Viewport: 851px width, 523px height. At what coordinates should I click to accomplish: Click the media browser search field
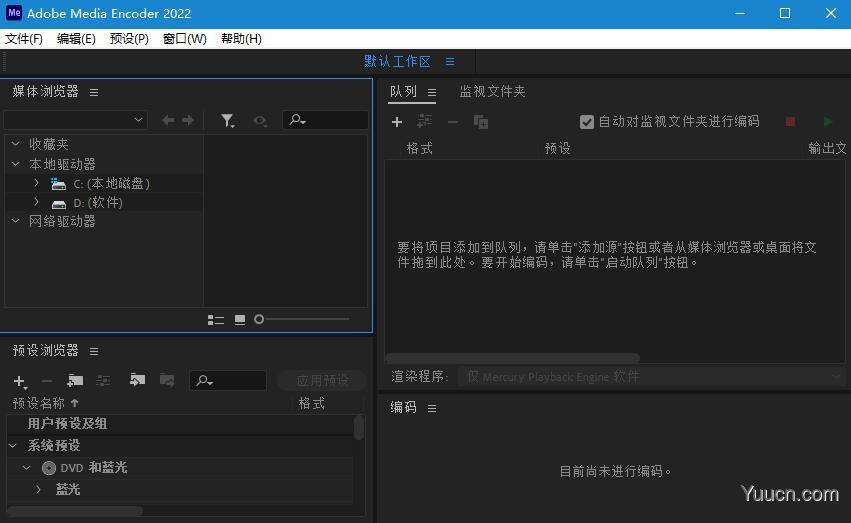[x=325, y=120]
